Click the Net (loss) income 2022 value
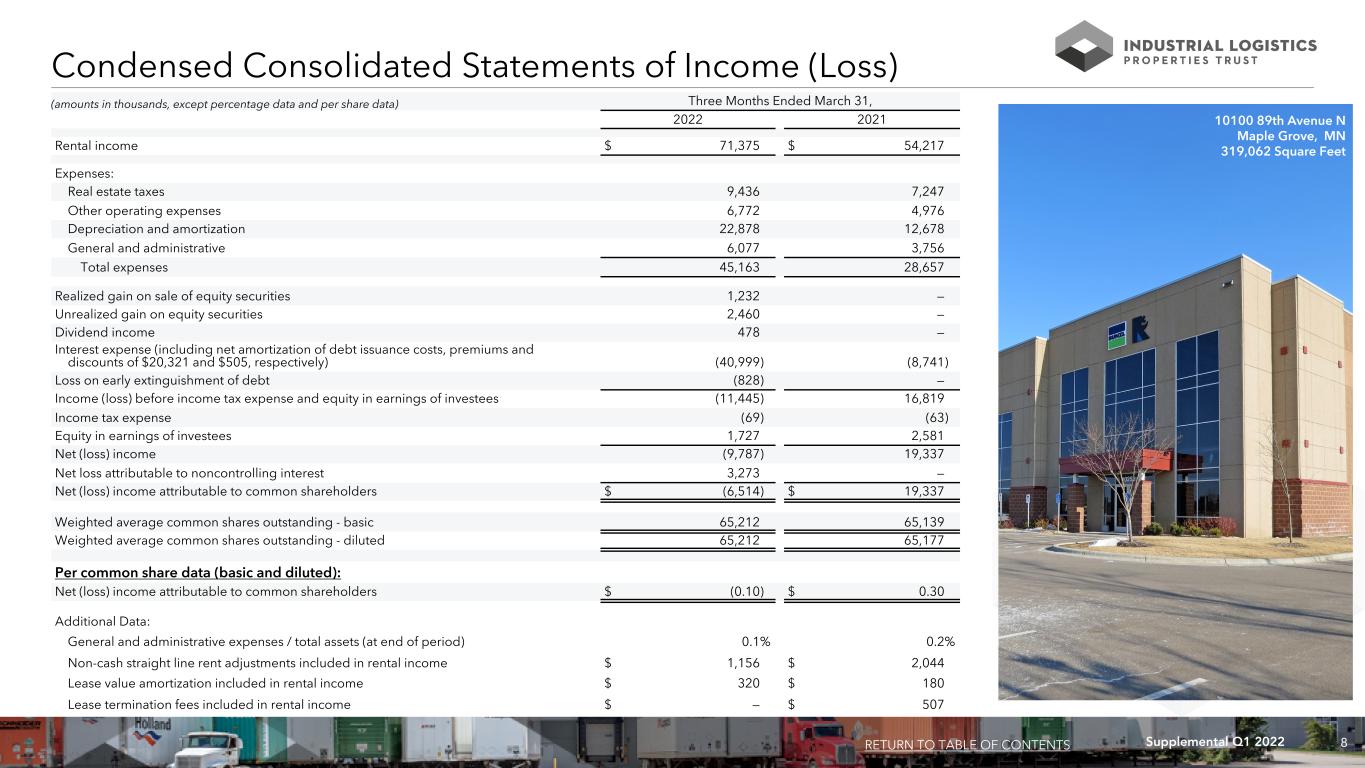The image size is (1365, 768). point(743,454)
